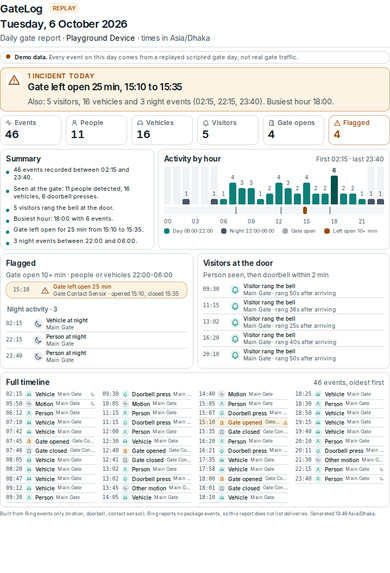
Task: Click the '46 events, oldest first' text
Action: 349,383
